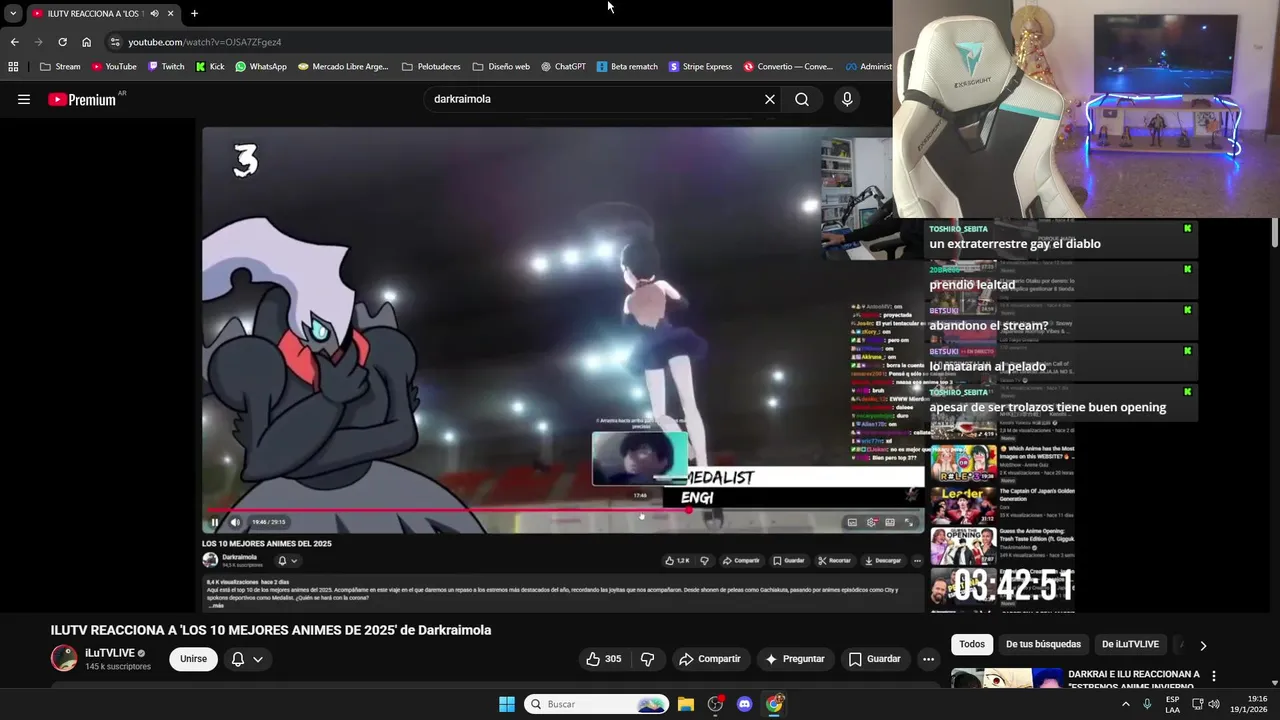This screenshot has width=1280, height=720.
Task: Mute the embedded video player volume
Action: coord(235,522)
